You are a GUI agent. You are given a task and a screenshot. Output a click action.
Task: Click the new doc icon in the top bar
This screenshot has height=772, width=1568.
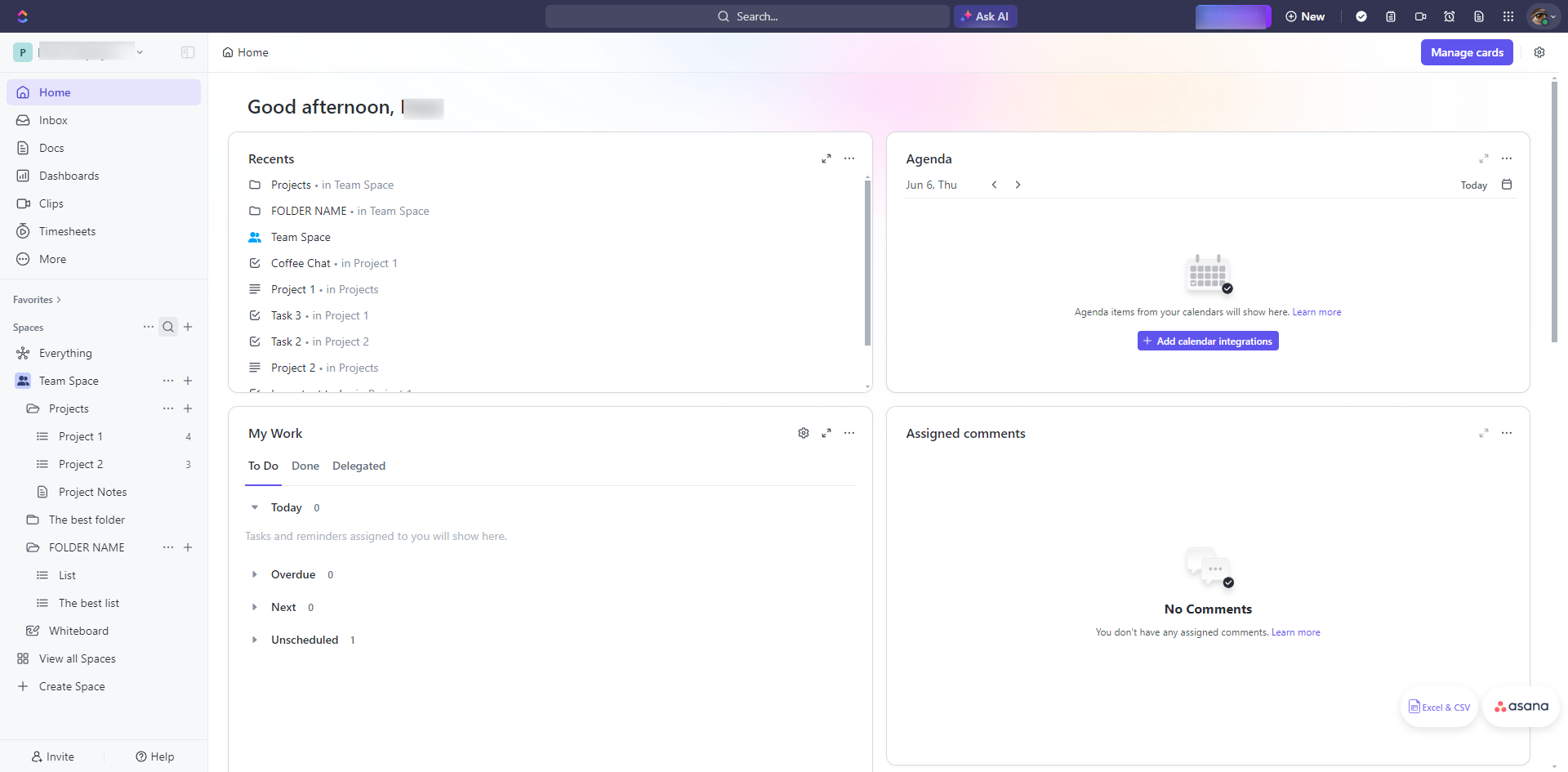(x=1479, y=16)
